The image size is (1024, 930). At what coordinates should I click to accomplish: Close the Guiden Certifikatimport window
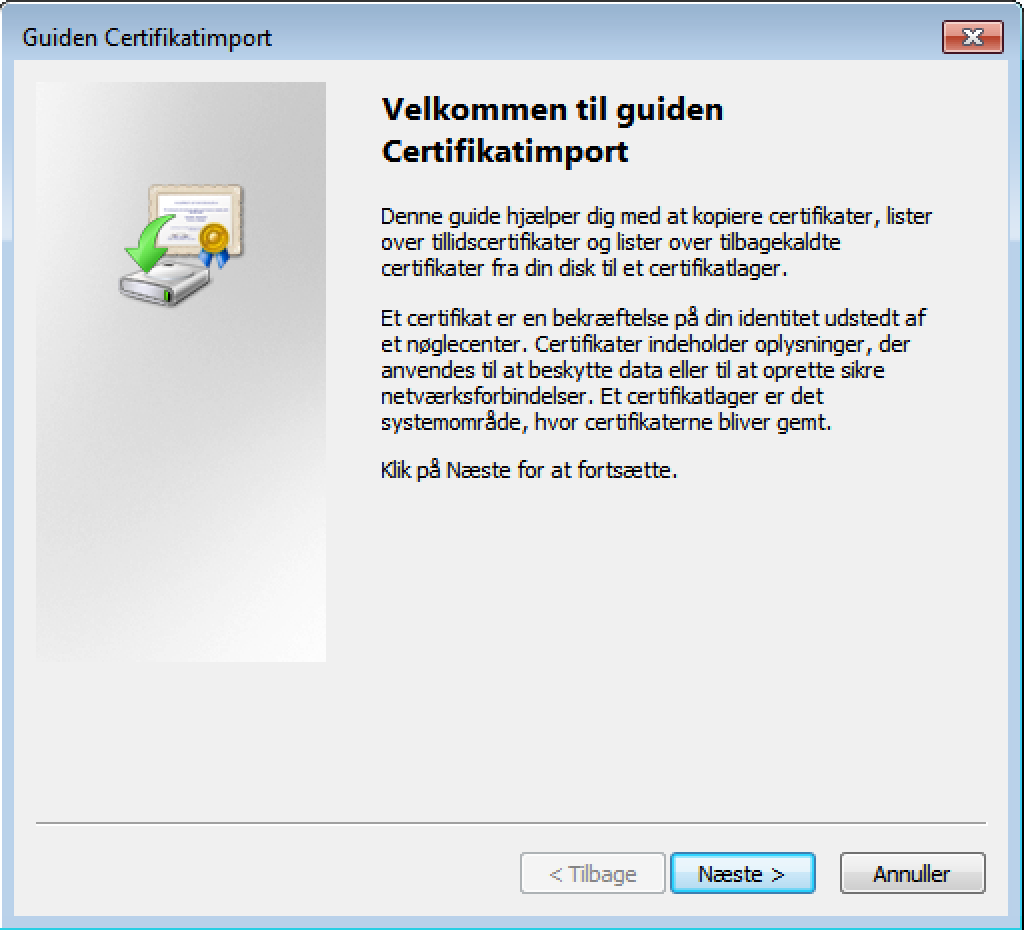[x=972, y=38]
